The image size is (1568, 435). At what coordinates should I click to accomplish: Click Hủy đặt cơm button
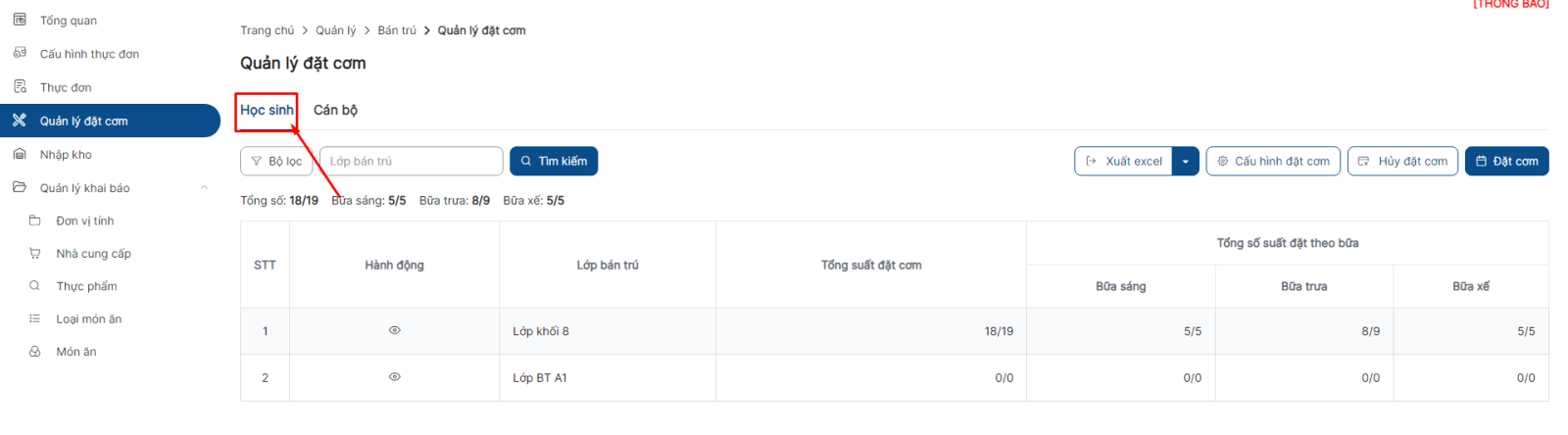click(1402, 161)
